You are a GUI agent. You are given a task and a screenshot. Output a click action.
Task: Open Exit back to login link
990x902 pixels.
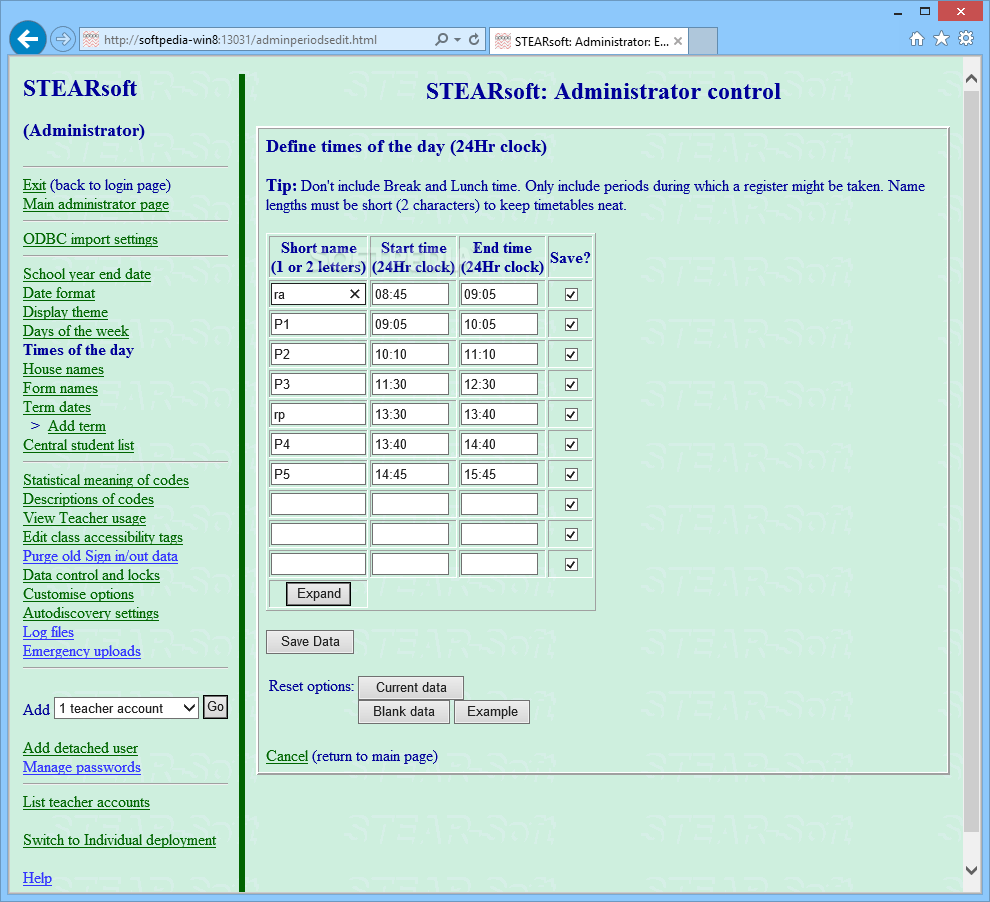click(x=34, y=185)
